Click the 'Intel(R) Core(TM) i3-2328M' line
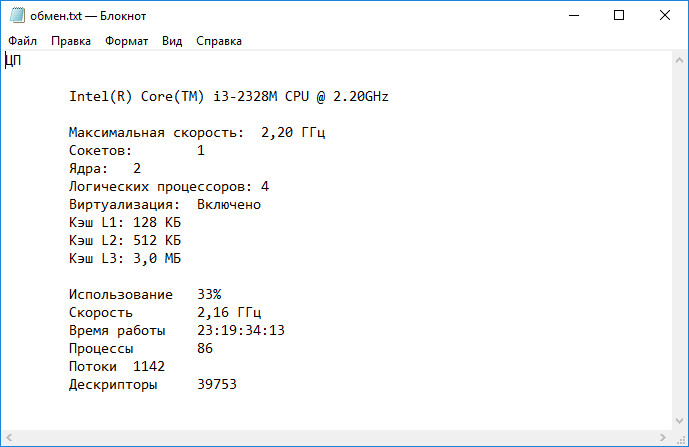 (x=228, y=96)
